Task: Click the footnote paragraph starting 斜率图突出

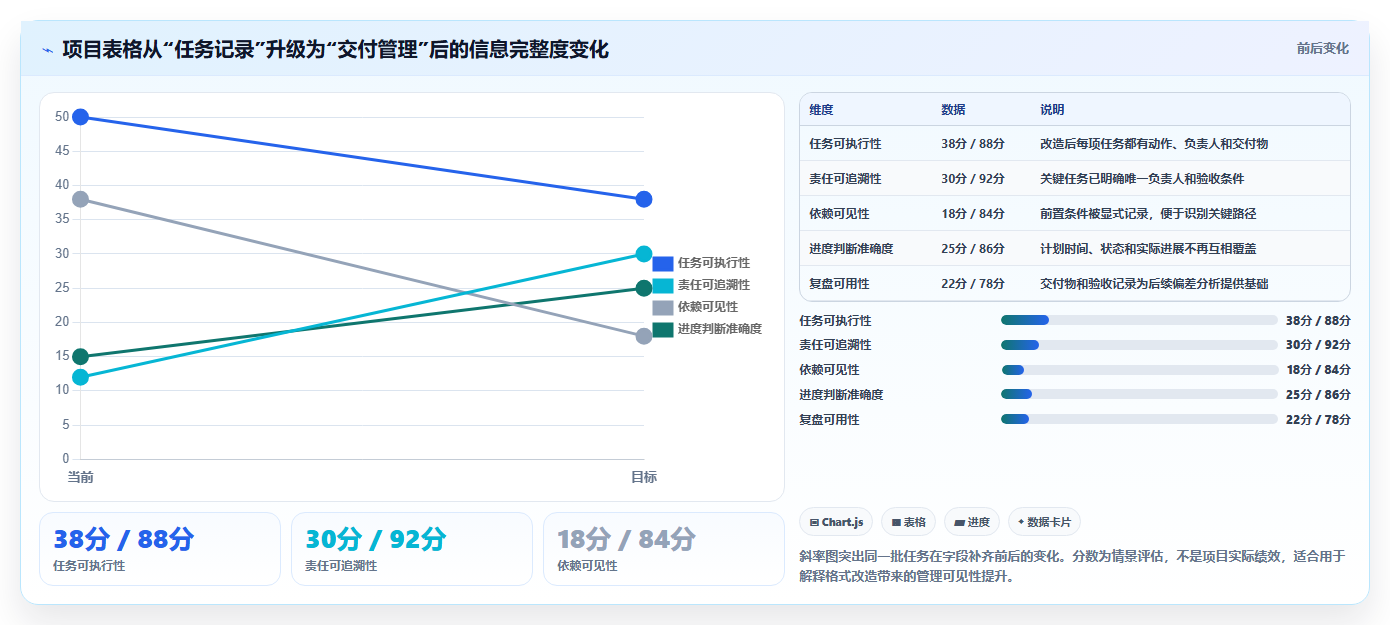Action: coord(1073,567)
